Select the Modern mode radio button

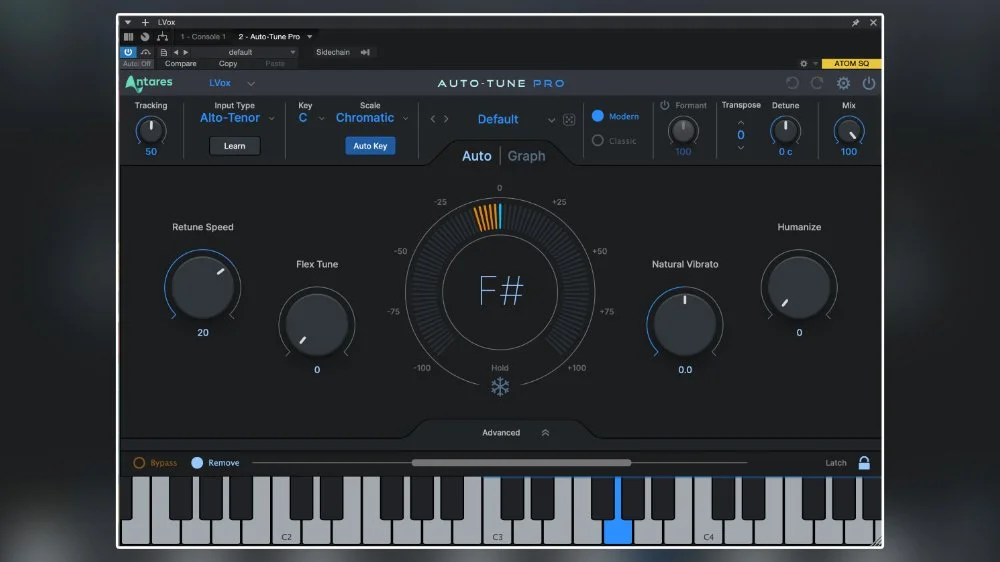point(598,116)
